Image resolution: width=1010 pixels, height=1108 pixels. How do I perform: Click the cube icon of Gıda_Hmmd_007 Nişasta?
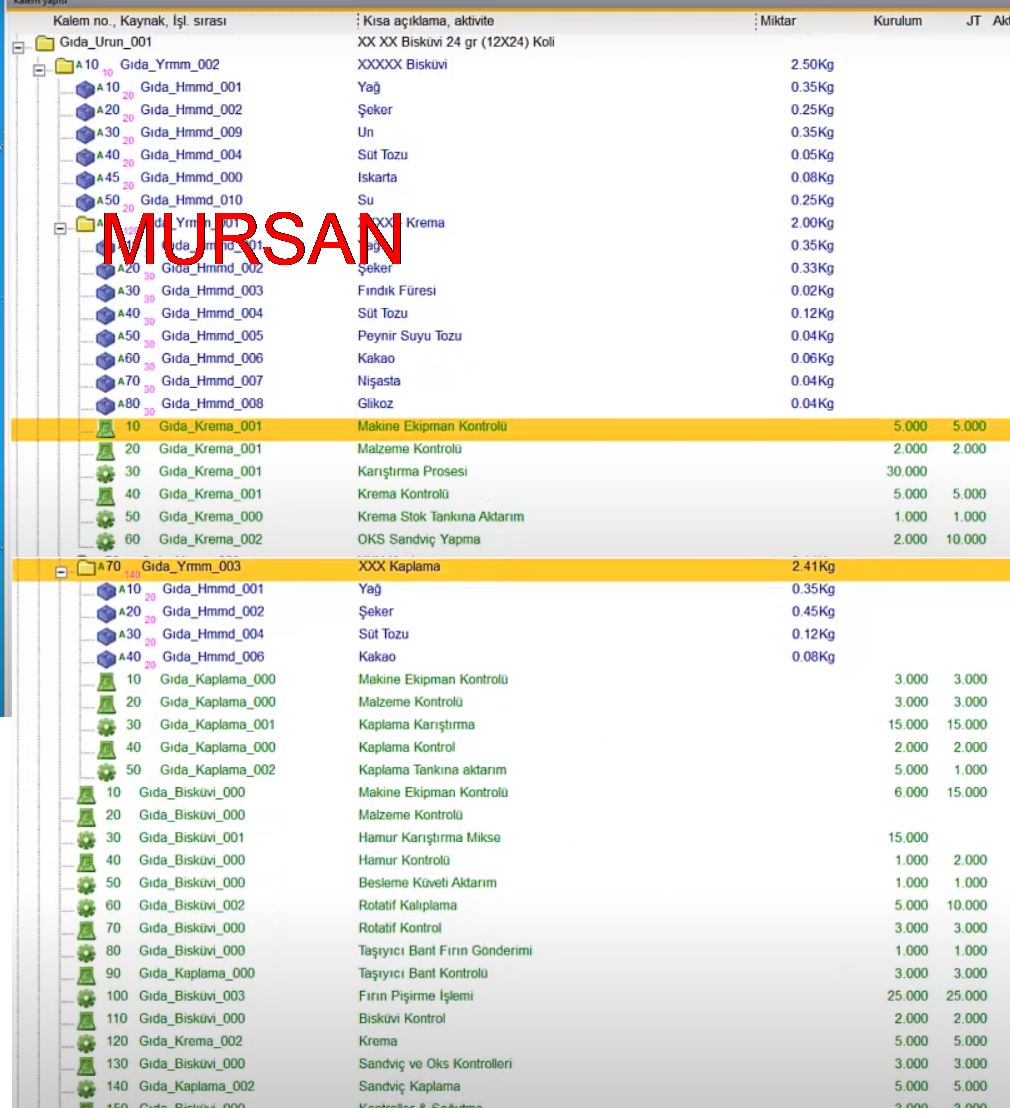(x=106, y=382)
